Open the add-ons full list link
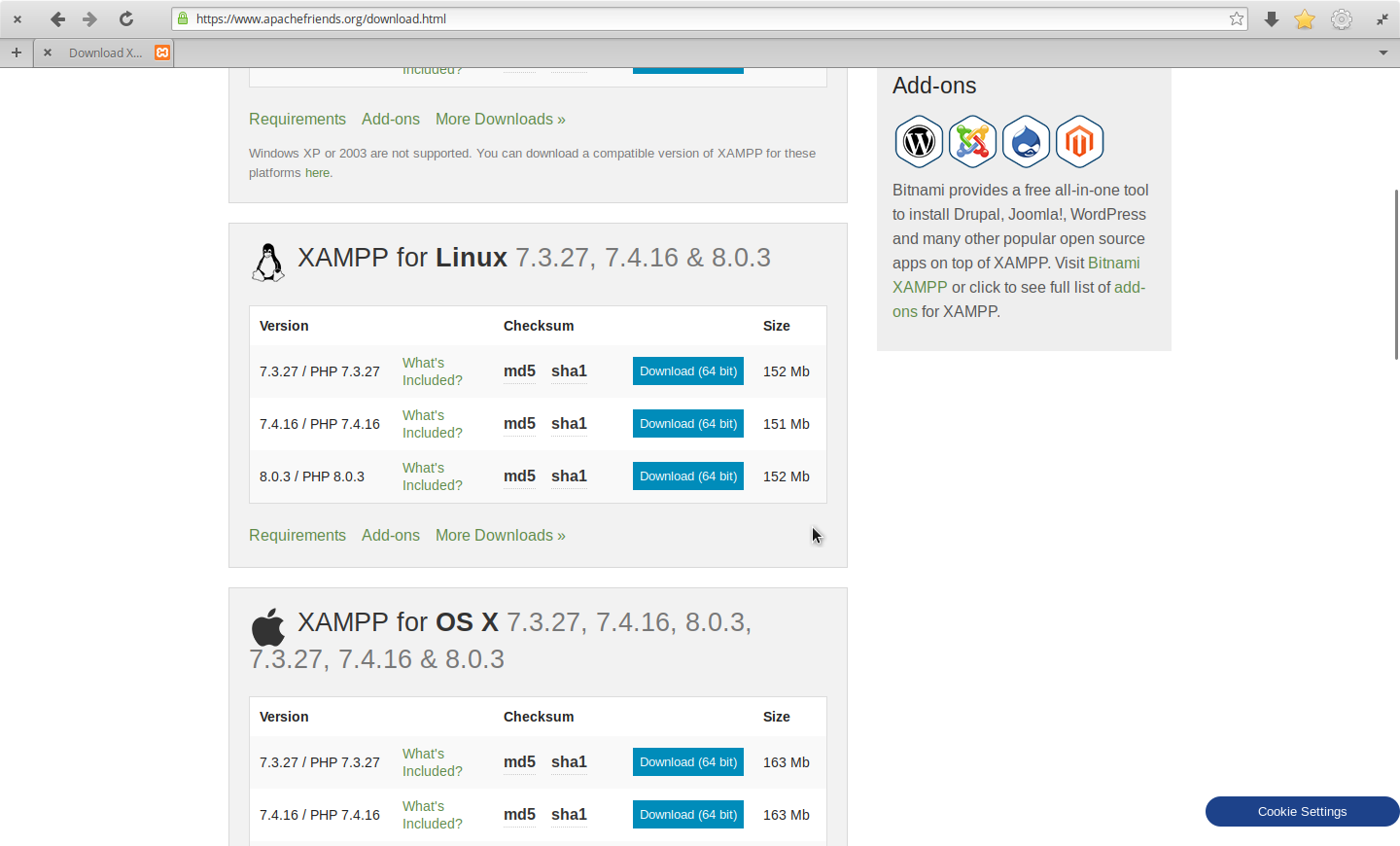1400x846 pixels. [1130, 288]
